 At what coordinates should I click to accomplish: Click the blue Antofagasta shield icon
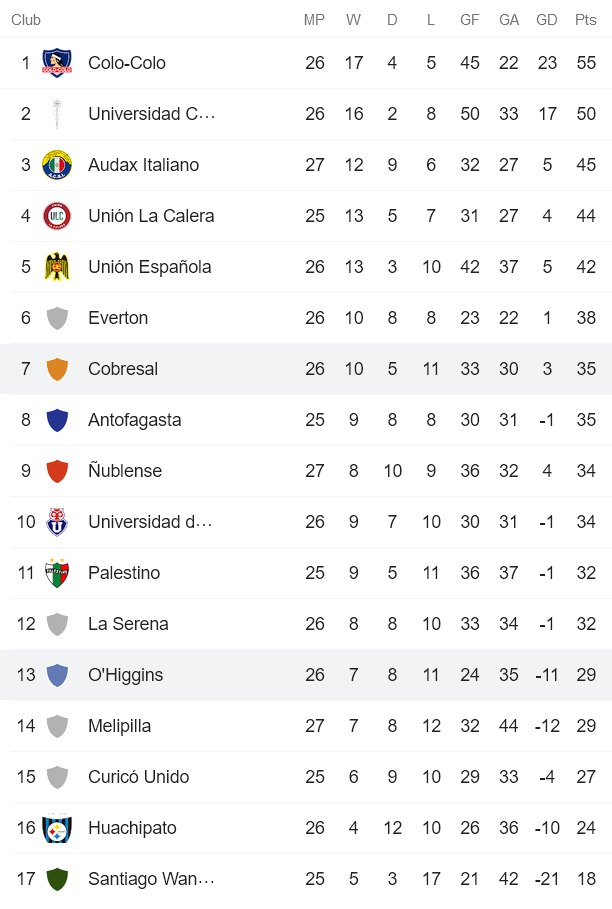tap(57, 420)
